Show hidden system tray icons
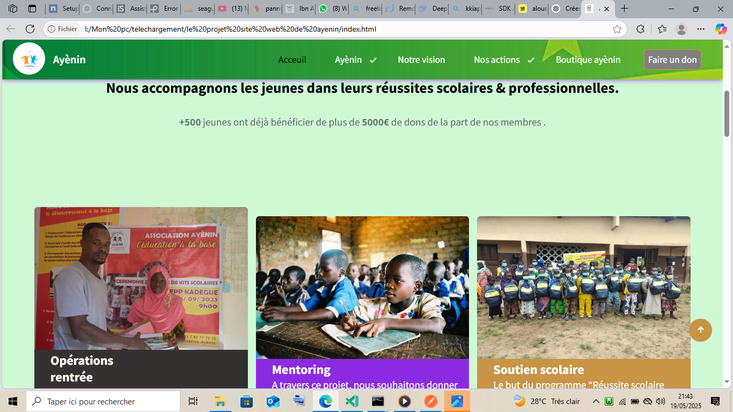 click(x=596, y=401)
